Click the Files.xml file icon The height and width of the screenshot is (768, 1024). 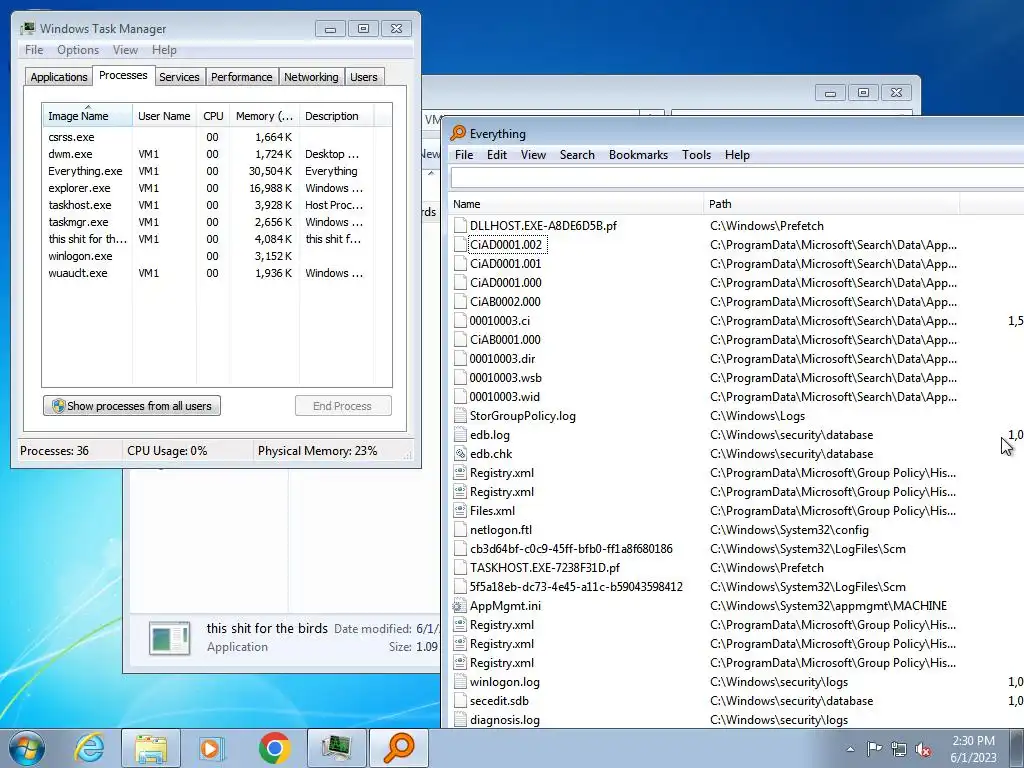460,511
